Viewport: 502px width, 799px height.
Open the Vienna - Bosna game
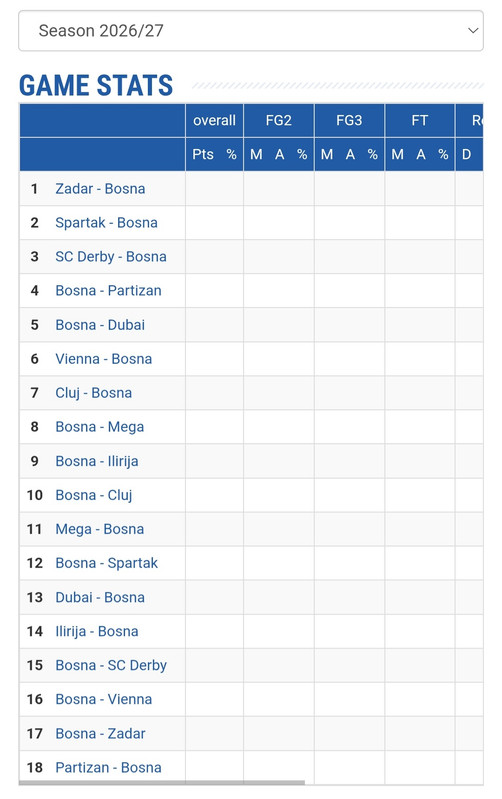pos(104,359)
